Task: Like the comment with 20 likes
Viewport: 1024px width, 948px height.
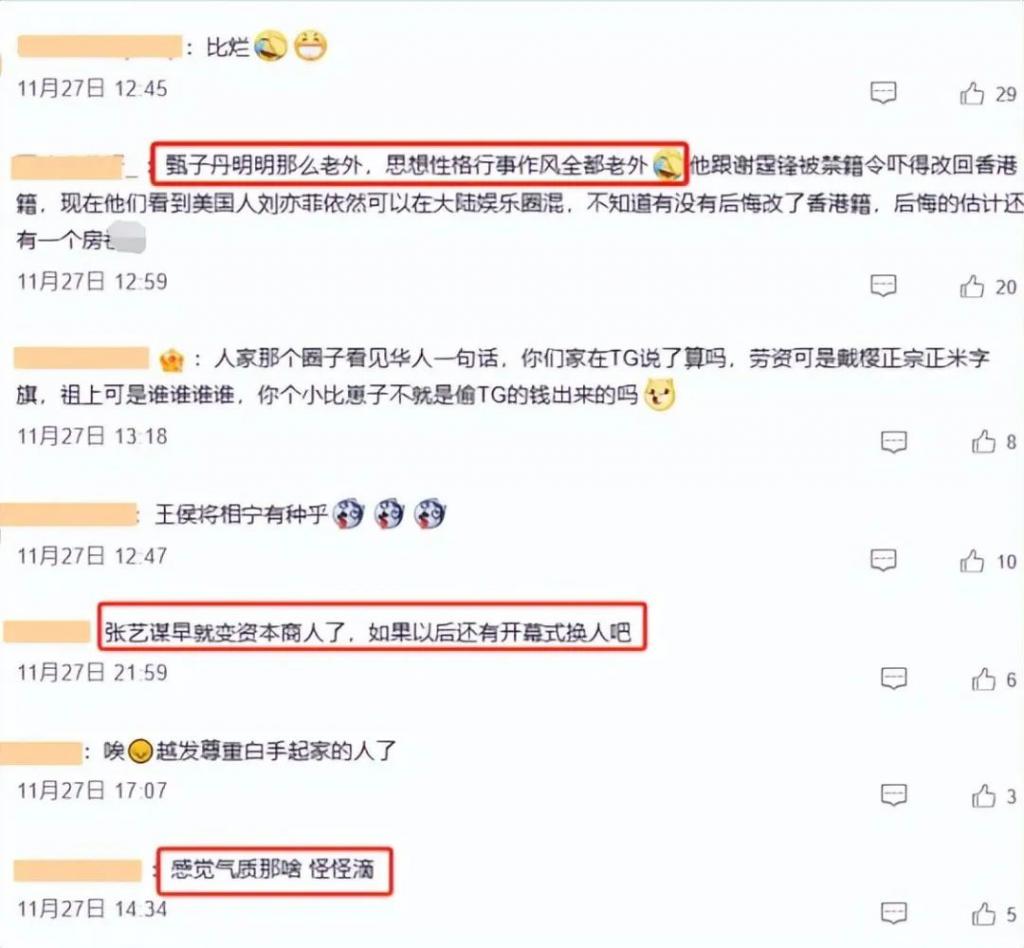Action: [x=972, y=286]
